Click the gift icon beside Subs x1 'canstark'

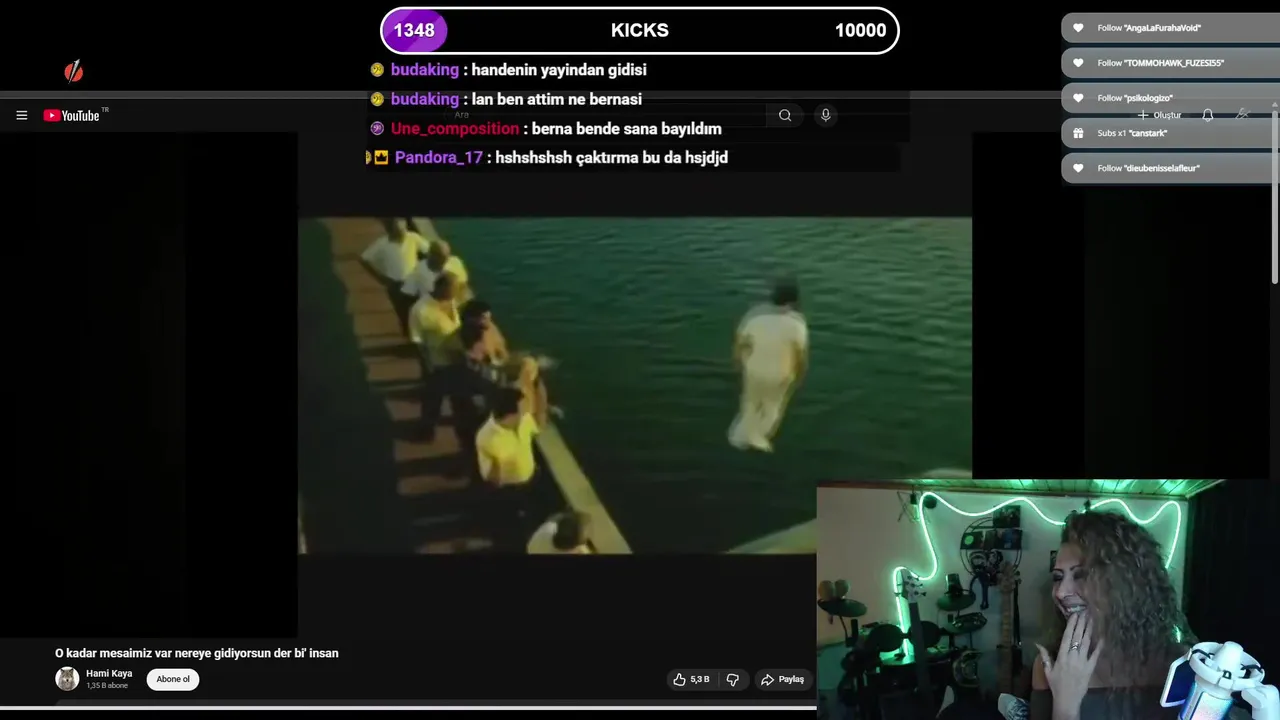tap(1078, 133)
